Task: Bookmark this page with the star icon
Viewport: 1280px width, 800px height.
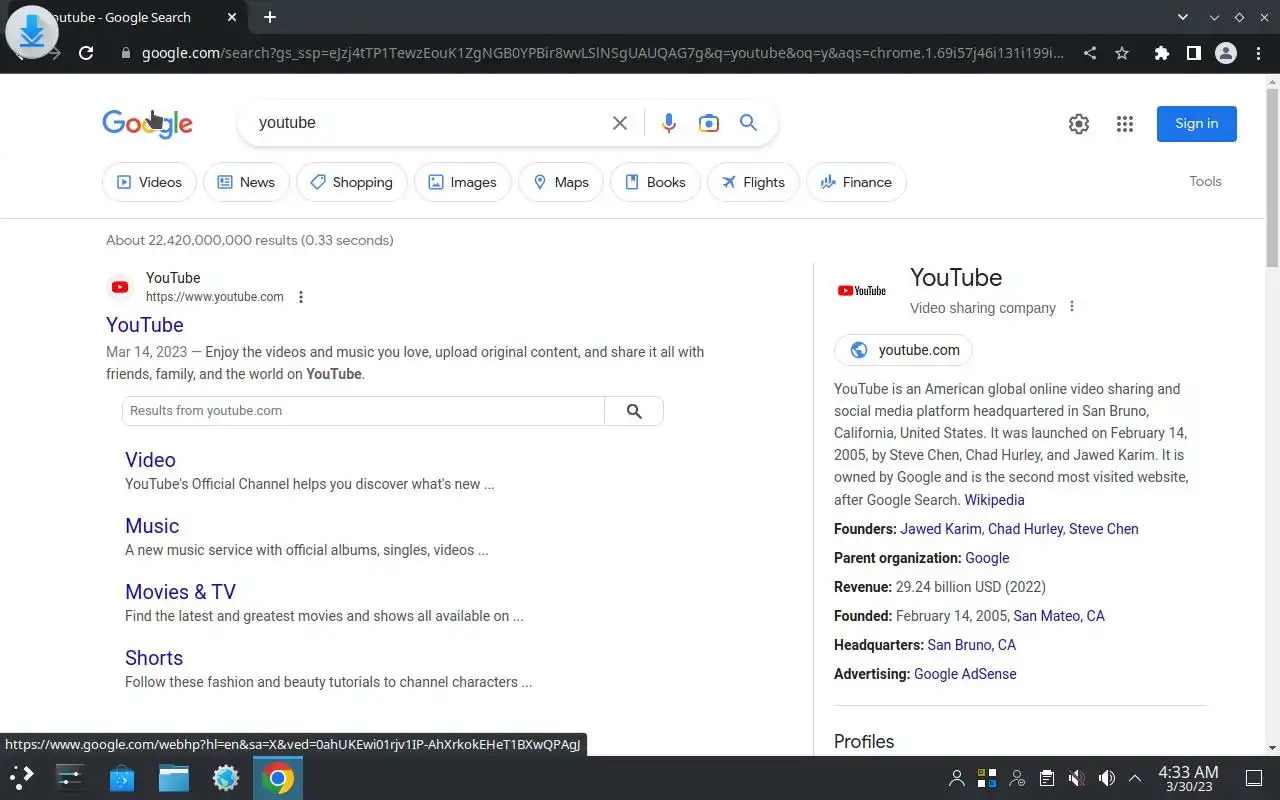Action: 1122,53
